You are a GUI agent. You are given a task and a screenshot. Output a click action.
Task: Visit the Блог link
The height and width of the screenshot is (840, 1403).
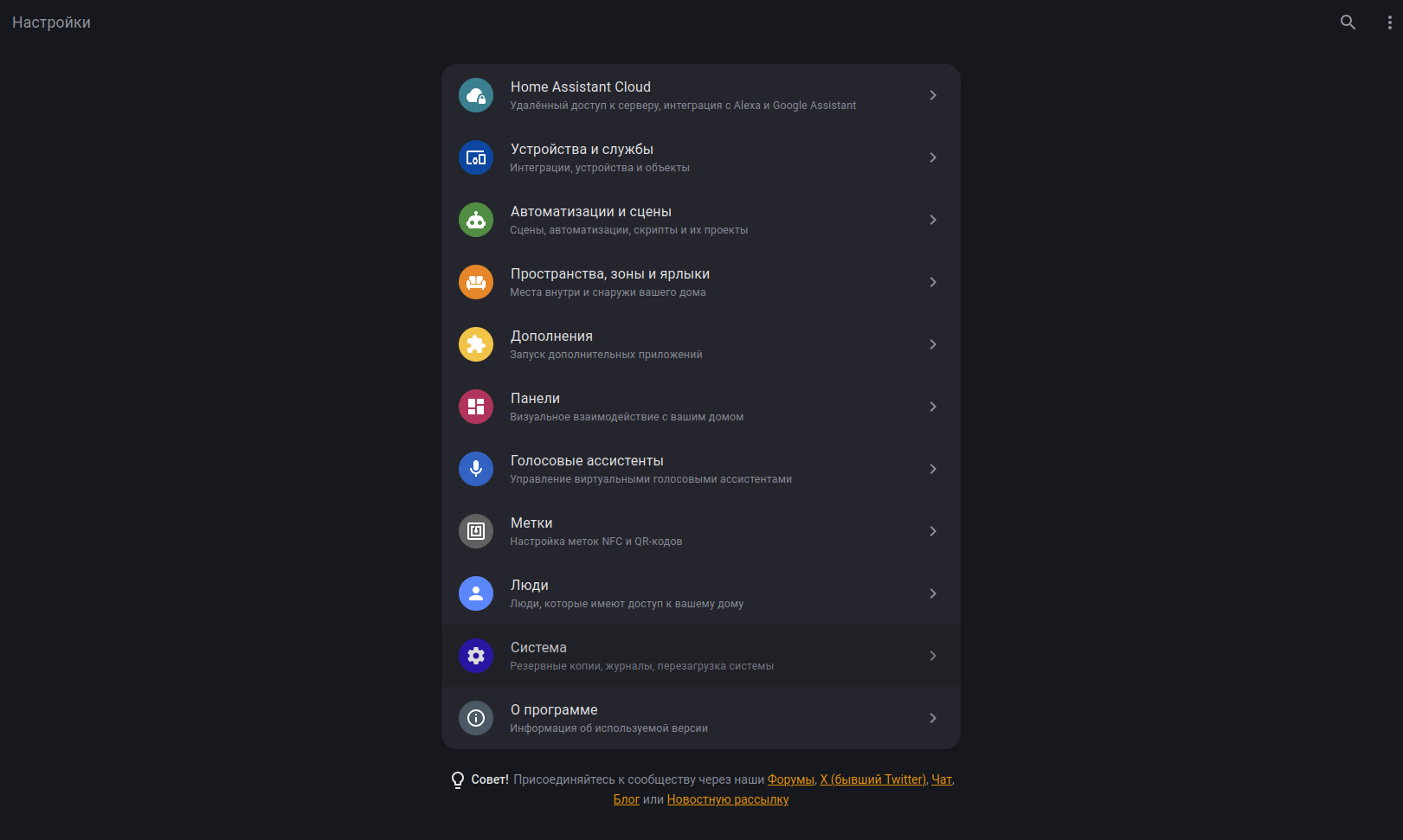tap(627, 799)
